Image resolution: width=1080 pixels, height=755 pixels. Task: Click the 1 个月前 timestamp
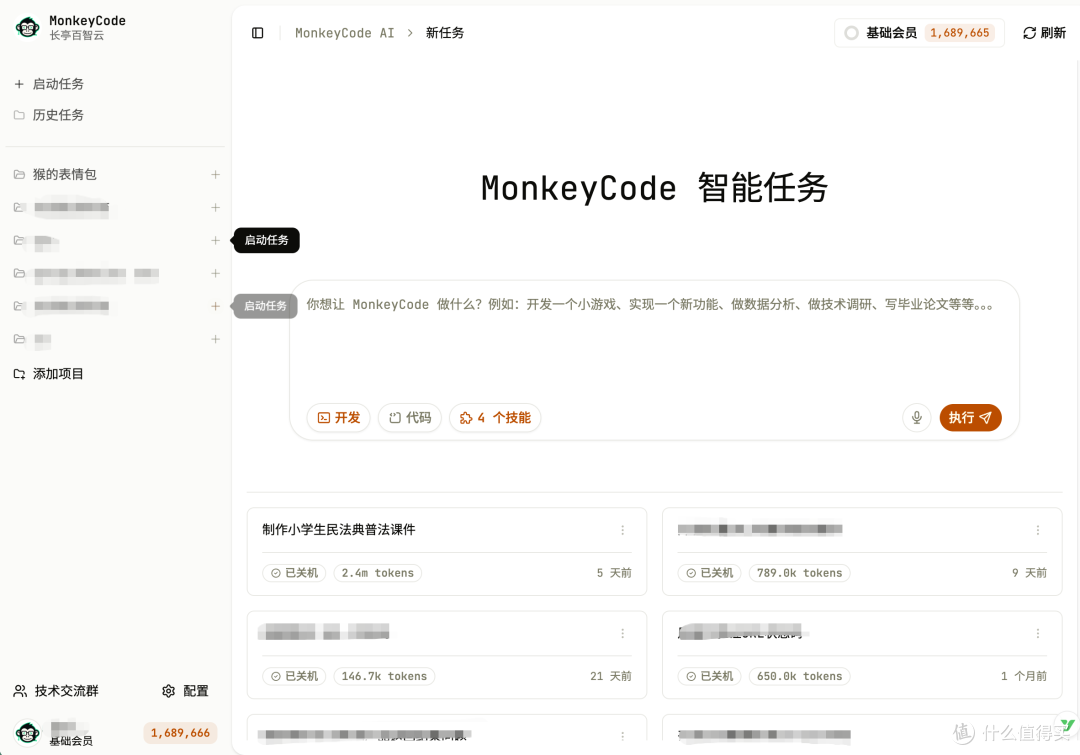coord(1024,676)
